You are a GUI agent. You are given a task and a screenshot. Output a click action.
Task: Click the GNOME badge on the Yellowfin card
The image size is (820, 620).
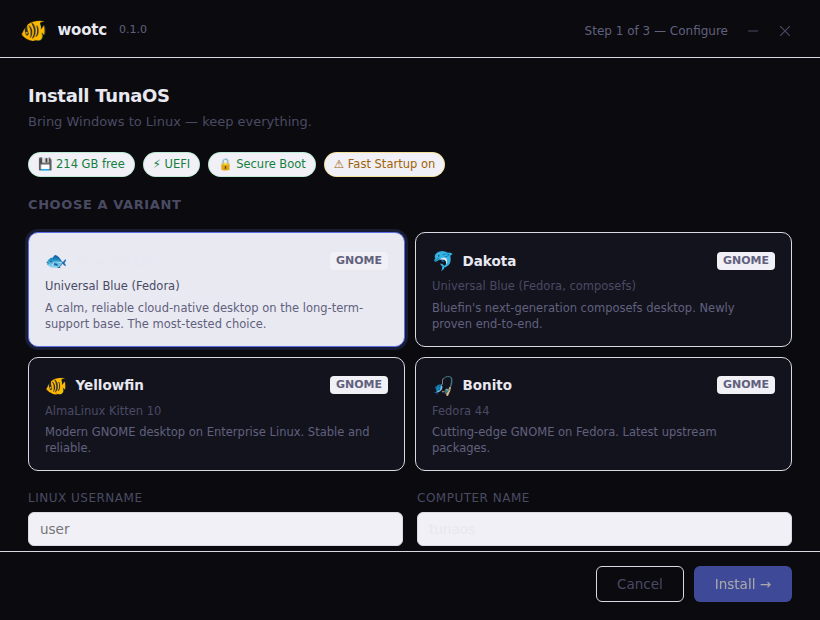(x=359, y=384)
